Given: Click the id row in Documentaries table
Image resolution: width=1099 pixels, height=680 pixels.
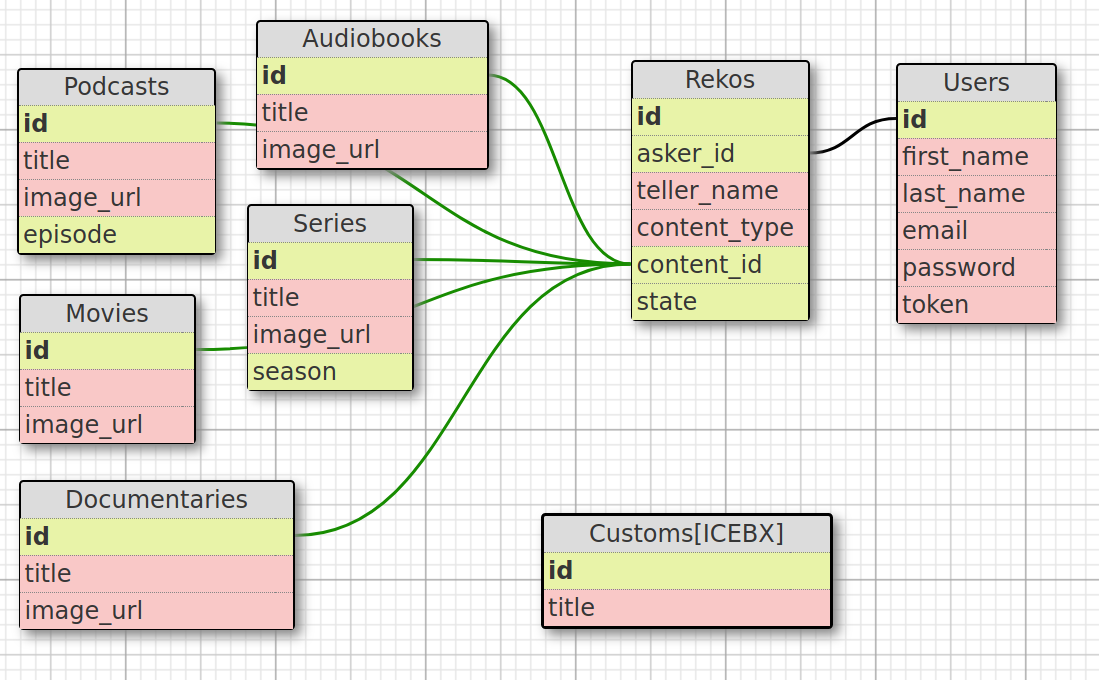Looking at the screenshot, I should (157, 536).
